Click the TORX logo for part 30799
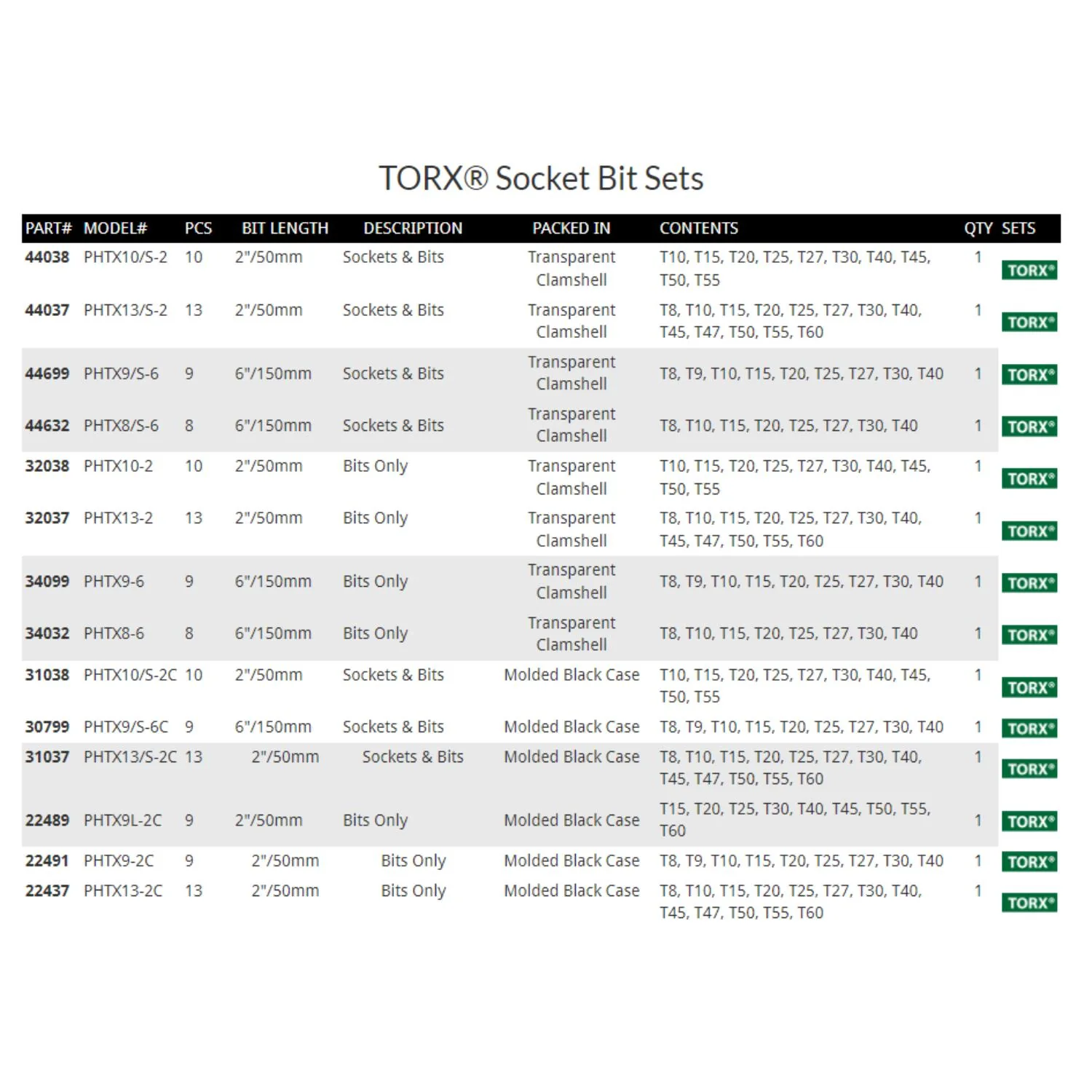 (1029, 728)
